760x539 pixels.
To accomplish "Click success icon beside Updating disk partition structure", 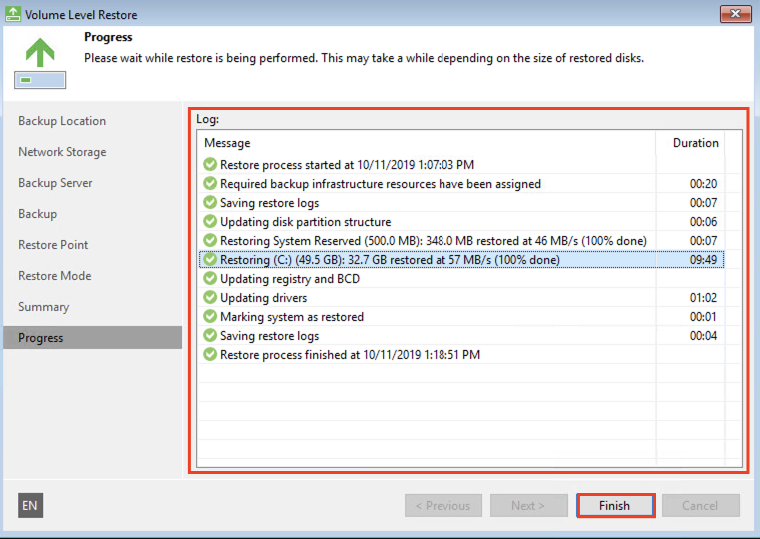I will pos(210,222).
